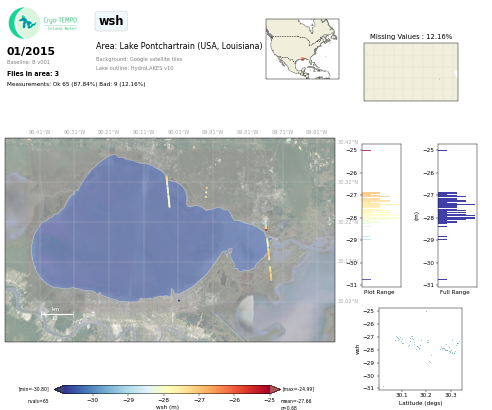Viewport: 492px width, 410px height.
Task: Click the 01/2015 date heading
Action: (x=31, y=51)
